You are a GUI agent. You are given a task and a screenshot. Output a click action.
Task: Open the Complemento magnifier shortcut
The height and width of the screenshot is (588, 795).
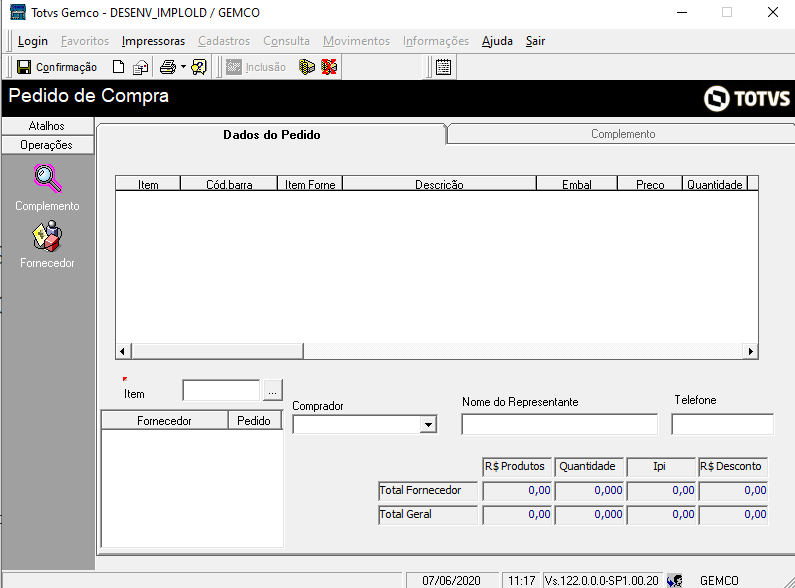click(x=48, y=178)
